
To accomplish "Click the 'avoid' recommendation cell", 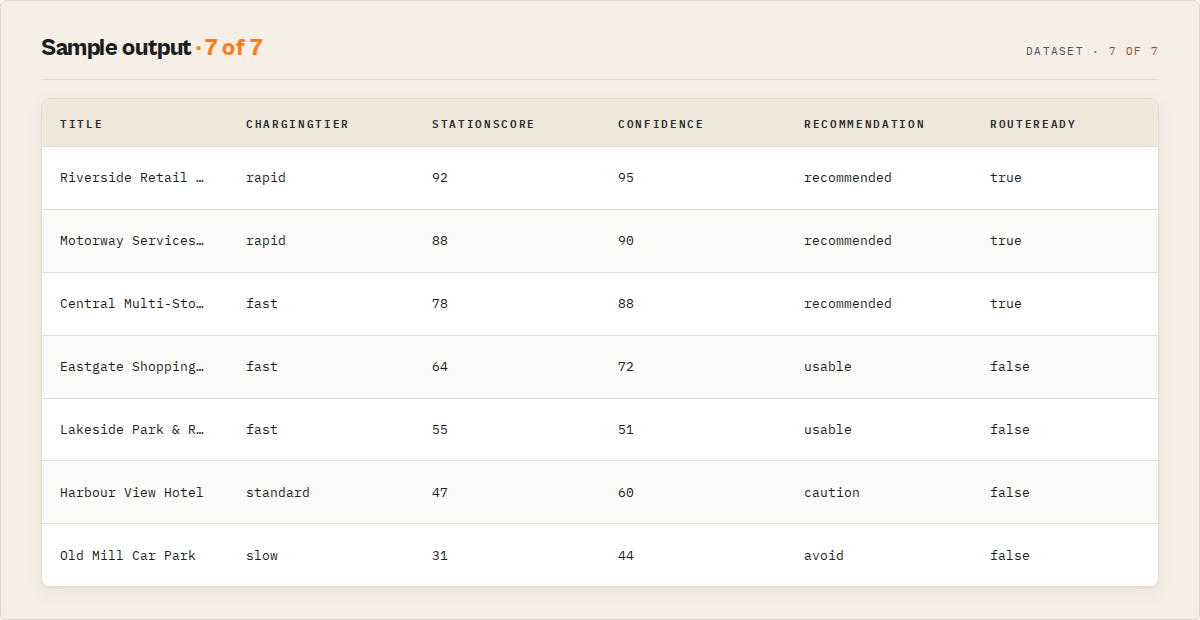I will (x=824, y=556).
